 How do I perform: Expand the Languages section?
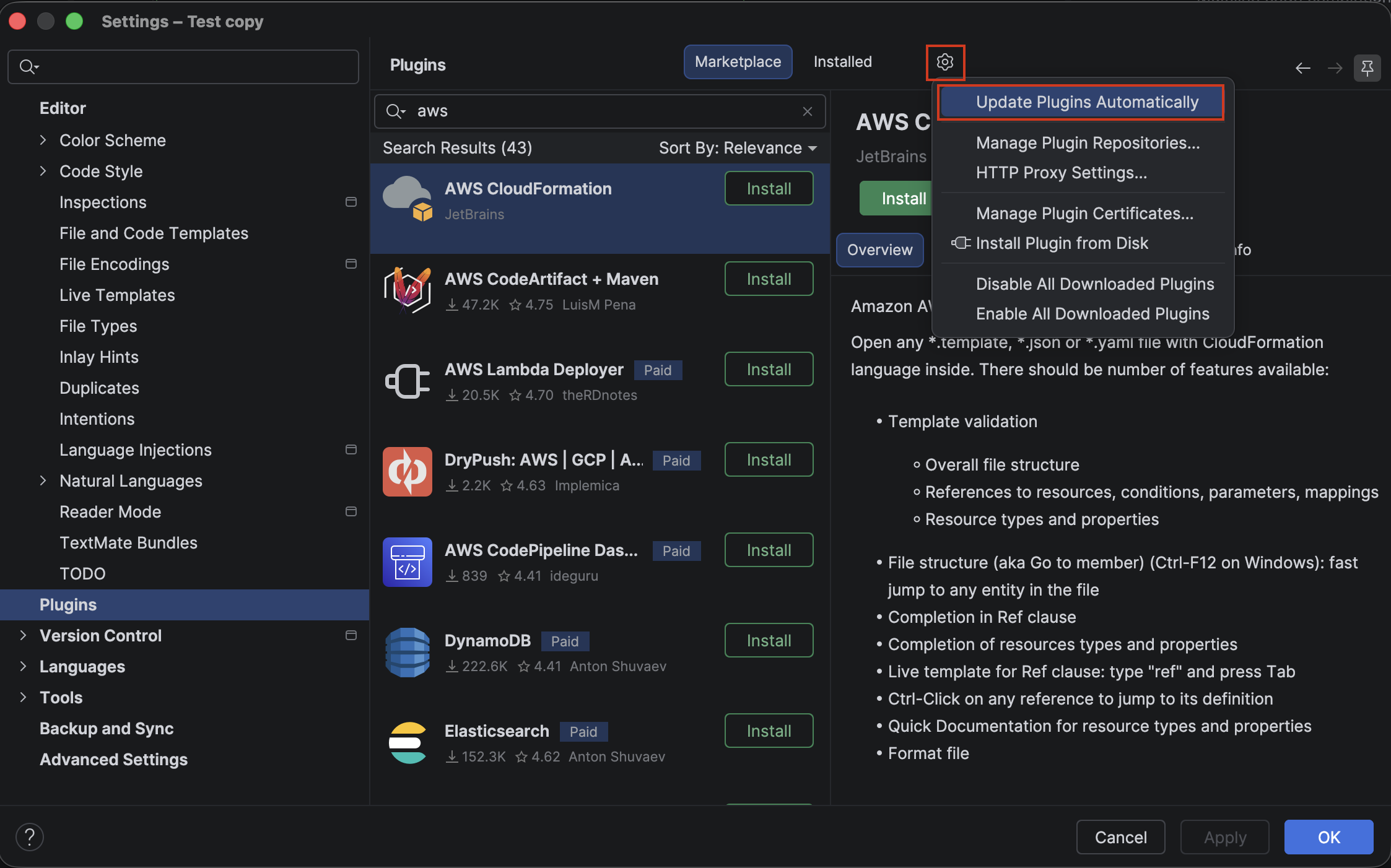[23, 666]
